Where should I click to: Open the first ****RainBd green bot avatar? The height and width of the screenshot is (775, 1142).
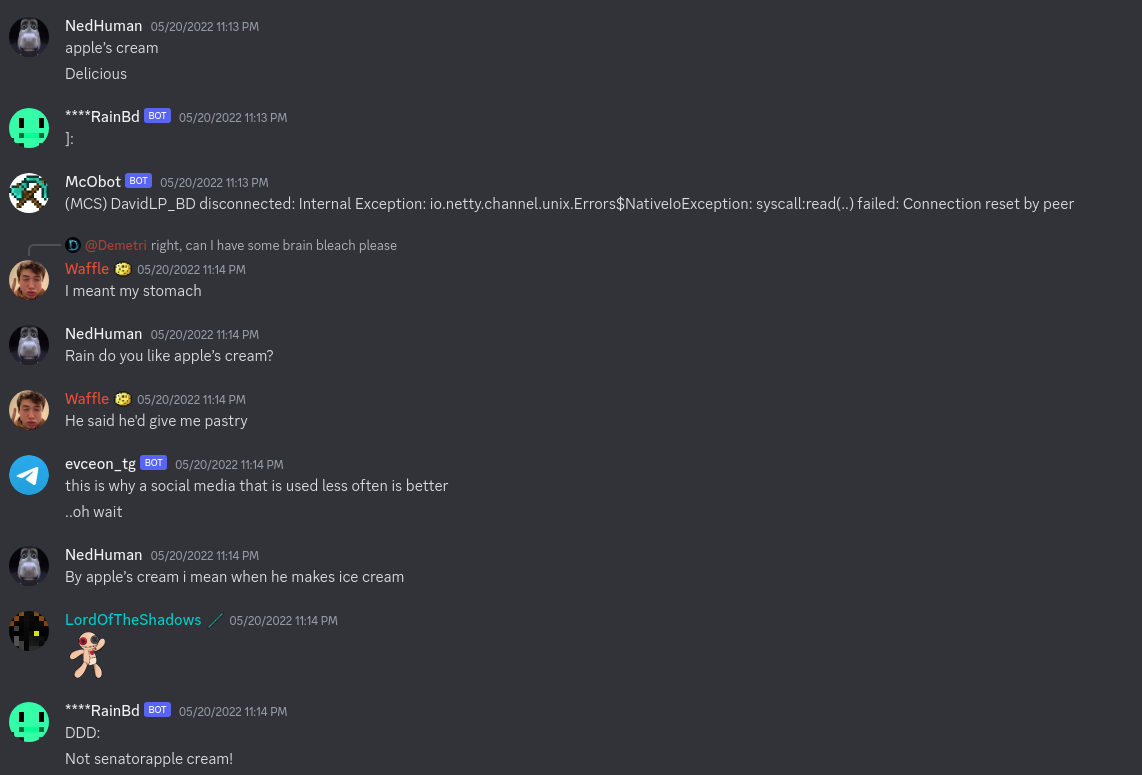29,128
